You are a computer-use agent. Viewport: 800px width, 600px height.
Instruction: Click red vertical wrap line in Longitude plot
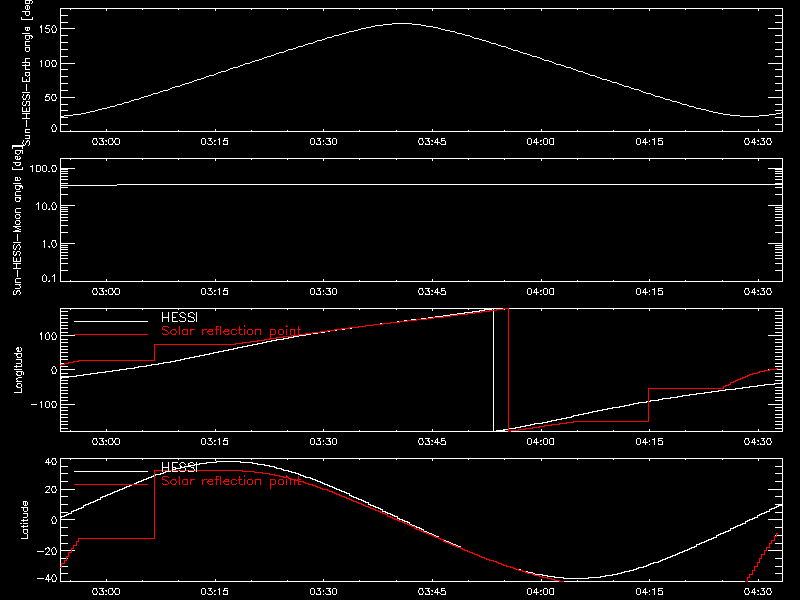click(509, 370)
